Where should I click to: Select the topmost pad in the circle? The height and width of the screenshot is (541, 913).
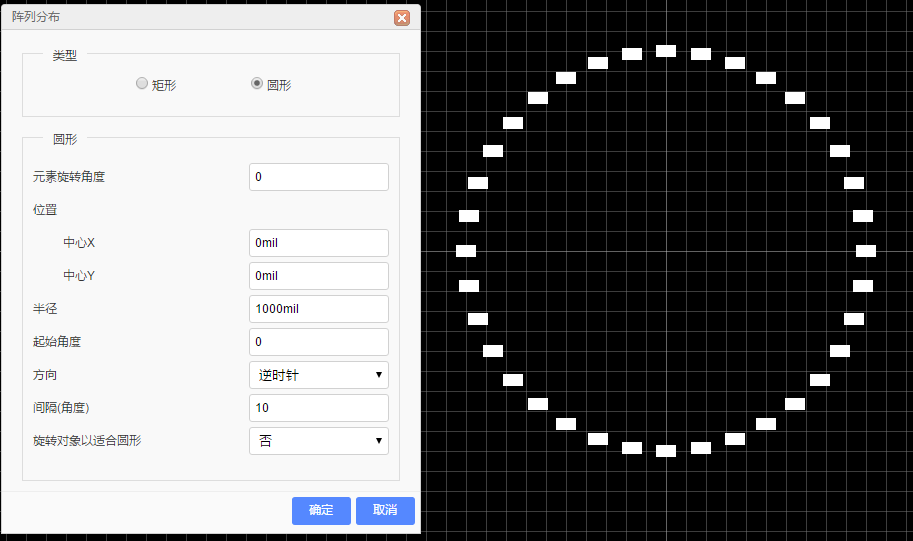pyautogui.click(x=666, y=50)
